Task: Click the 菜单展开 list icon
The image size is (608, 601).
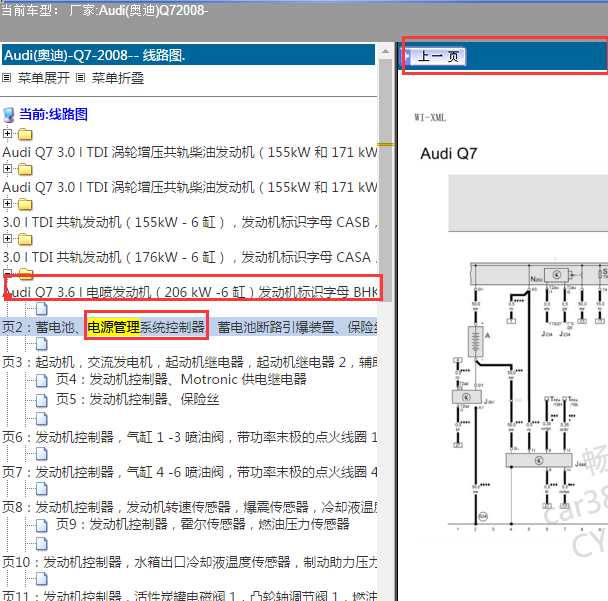Action: tap(7, 78)
